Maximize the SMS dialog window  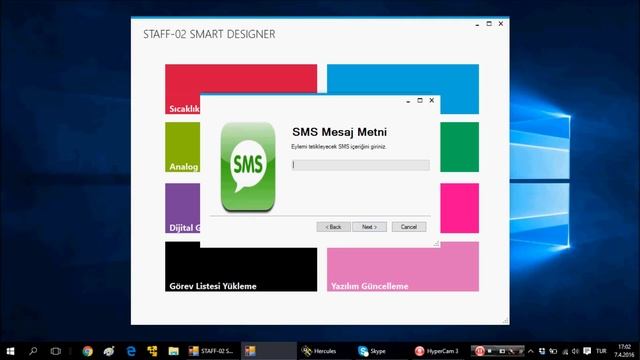coord(420,100)
